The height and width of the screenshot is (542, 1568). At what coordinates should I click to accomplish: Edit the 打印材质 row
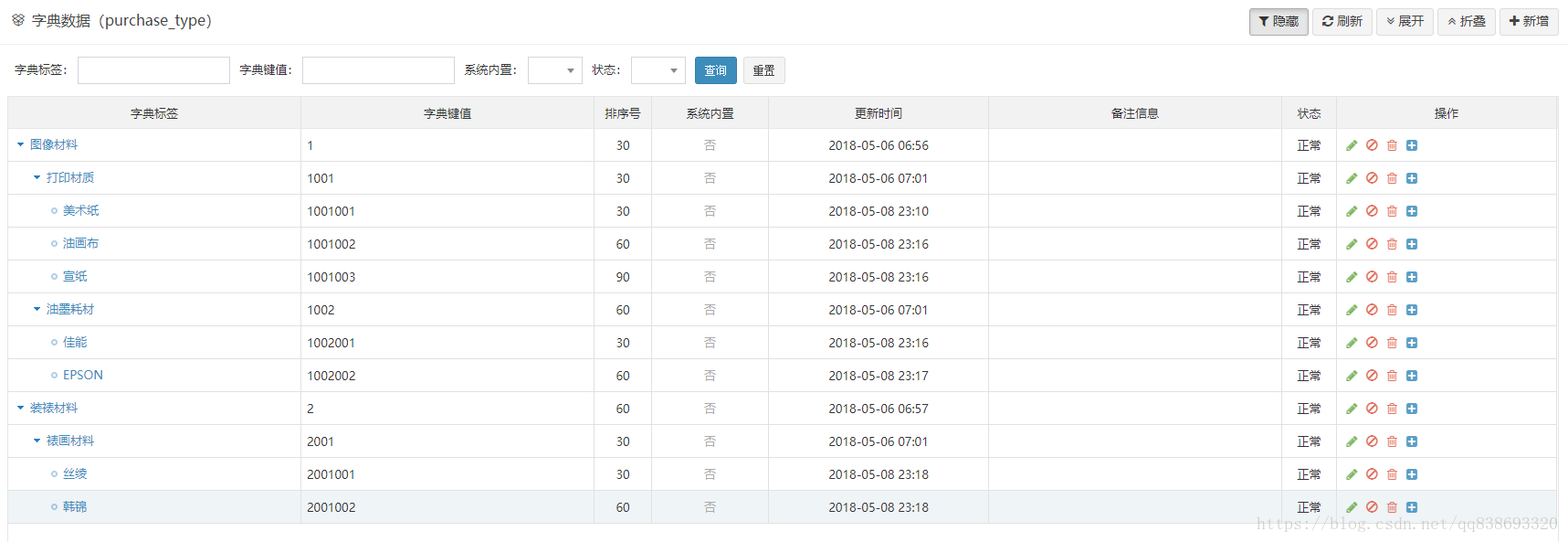(x=1352, y=178)
